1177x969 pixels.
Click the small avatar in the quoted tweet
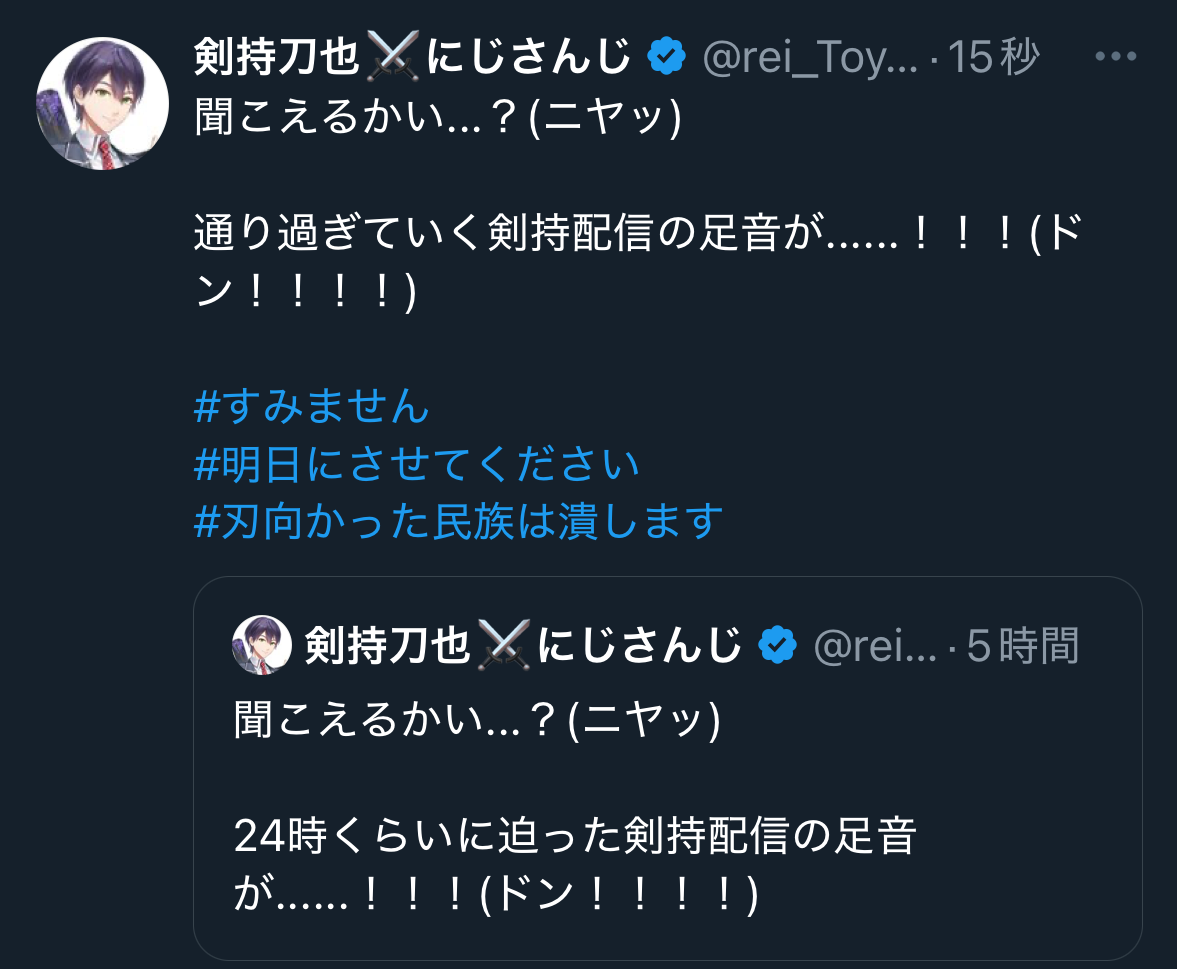(x=261, y=644)
